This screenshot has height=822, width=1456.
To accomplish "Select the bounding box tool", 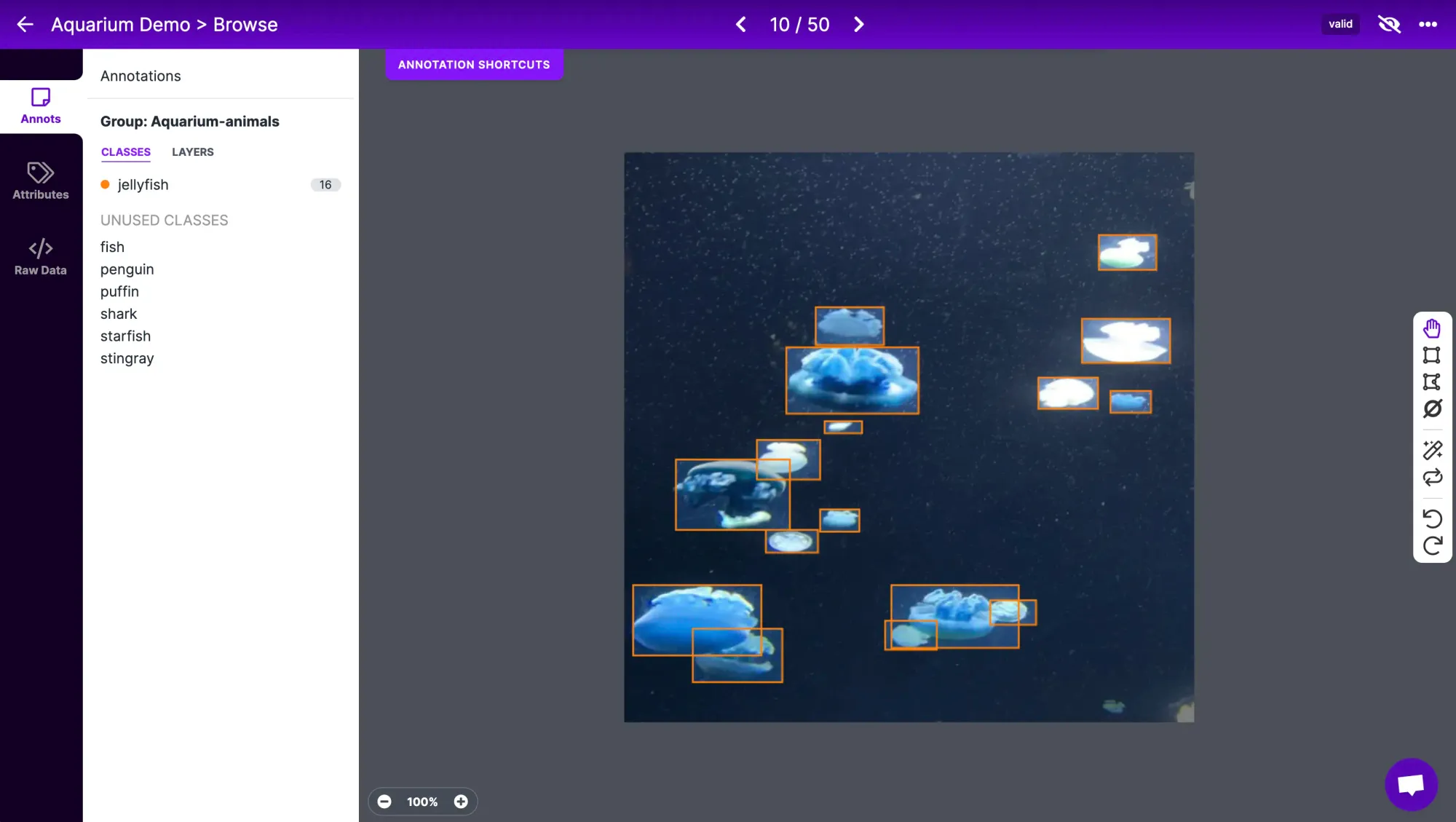I will click(1432, 355).
